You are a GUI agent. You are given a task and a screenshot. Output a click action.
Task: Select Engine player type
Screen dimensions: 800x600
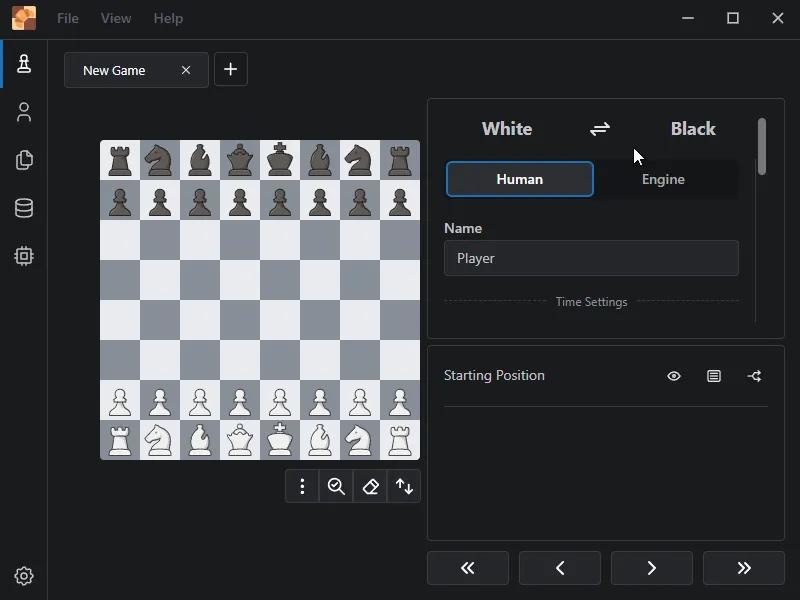[663, 179]
